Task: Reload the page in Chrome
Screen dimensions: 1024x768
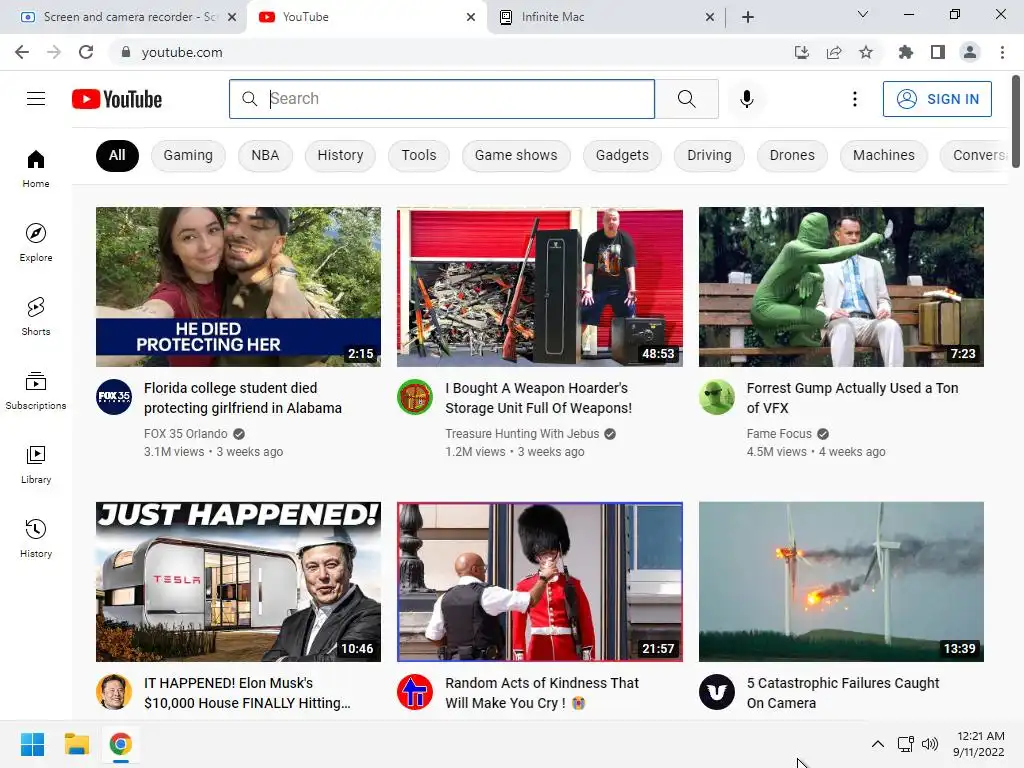Action: click(86, 52)
